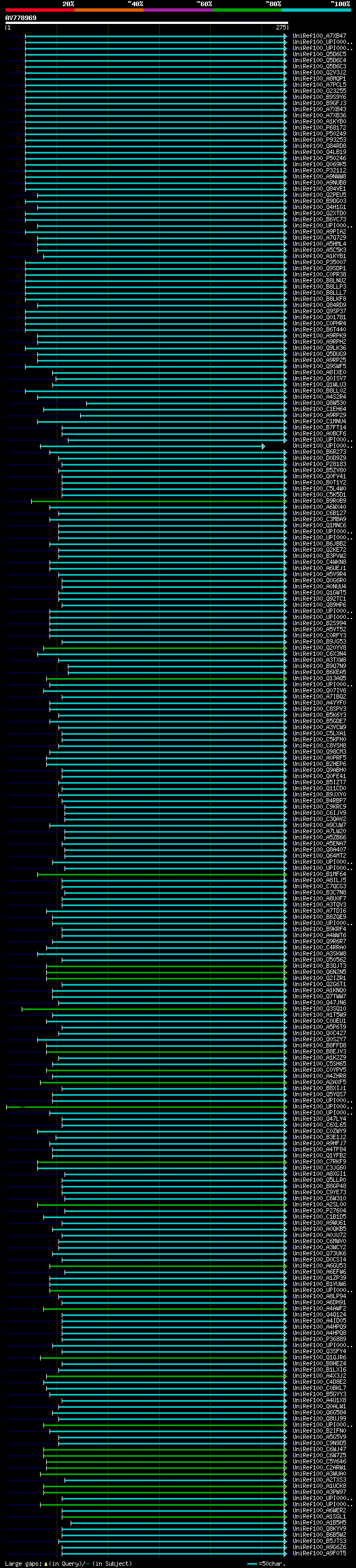The width and height of the screenshot is (356, 1568).
Task: Select hit label UniRef100_Q89HP6
Action: pos(319,605)
